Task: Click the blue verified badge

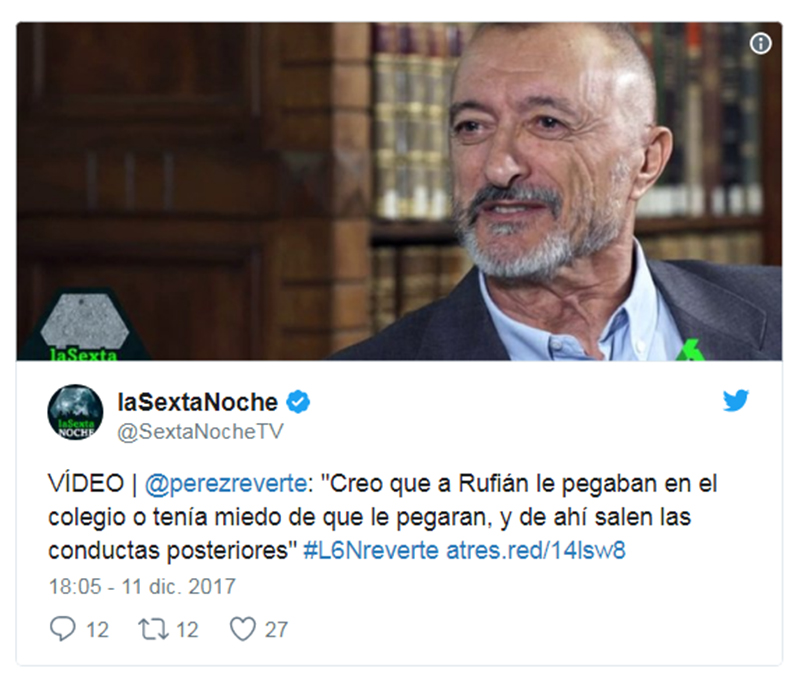Action: (298, 402)
